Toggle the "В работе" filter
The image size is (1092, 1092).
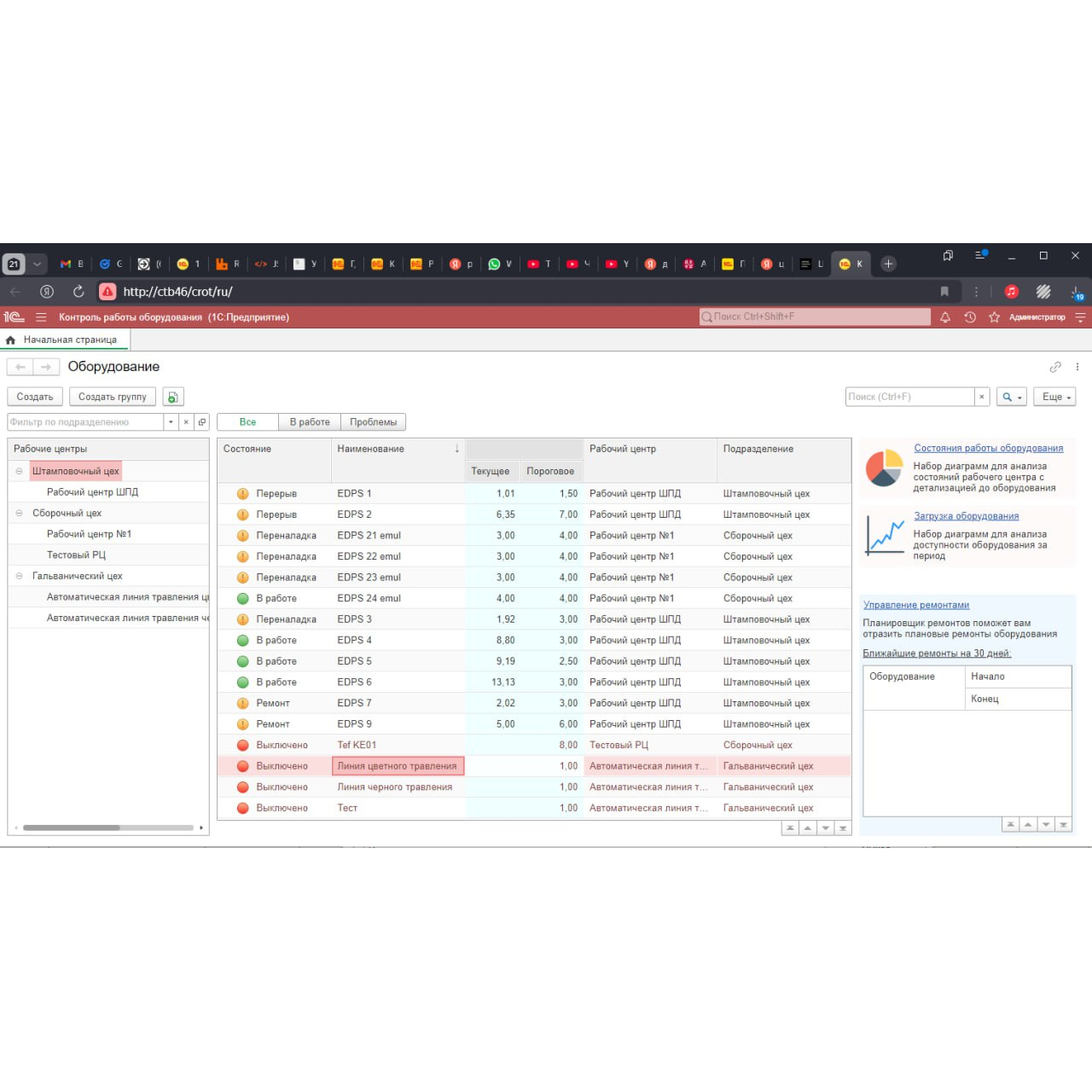tap(310, 422)
